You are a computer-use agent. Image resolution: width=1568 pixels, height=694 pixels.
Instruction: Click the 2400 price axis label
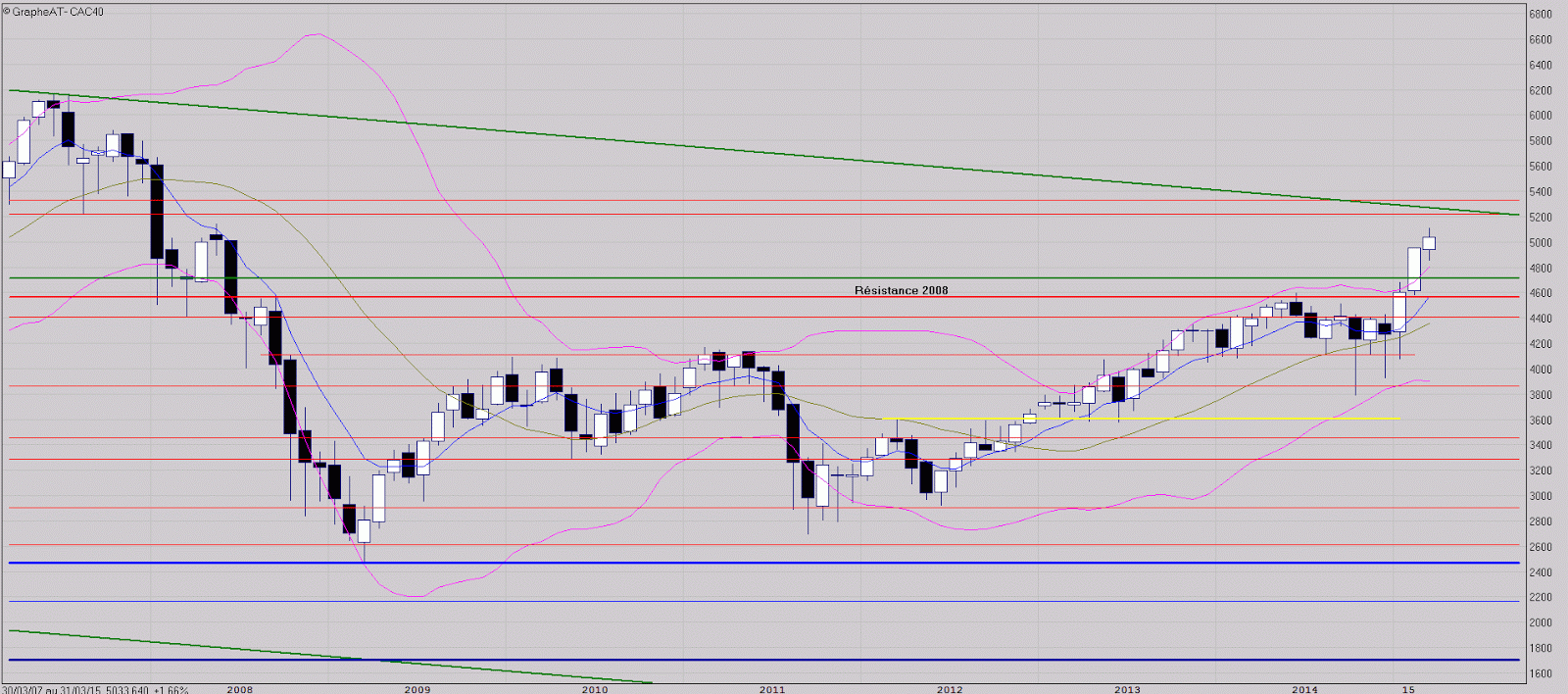pos(1541,572)
